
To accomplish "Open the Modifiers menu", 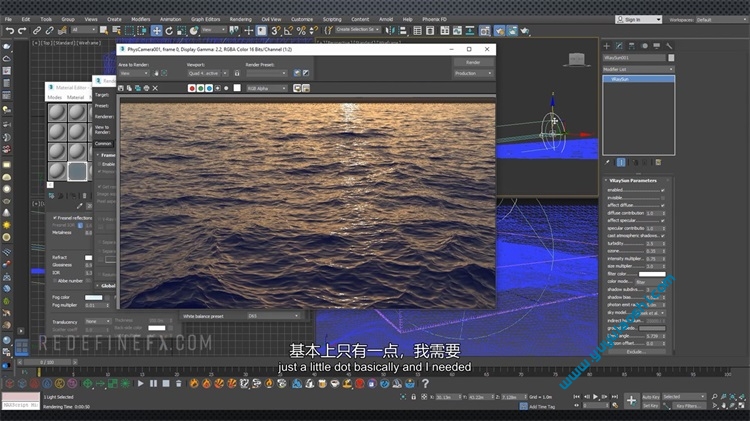I will tap(141, 19).
